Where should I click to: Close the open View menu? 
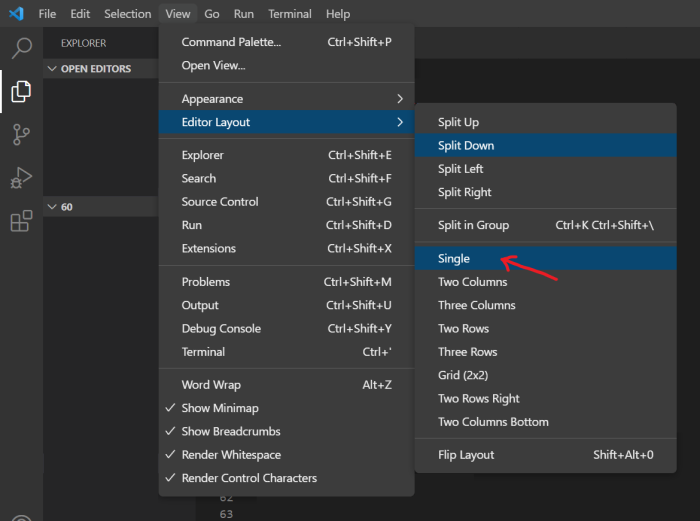(x=178, y=14)
